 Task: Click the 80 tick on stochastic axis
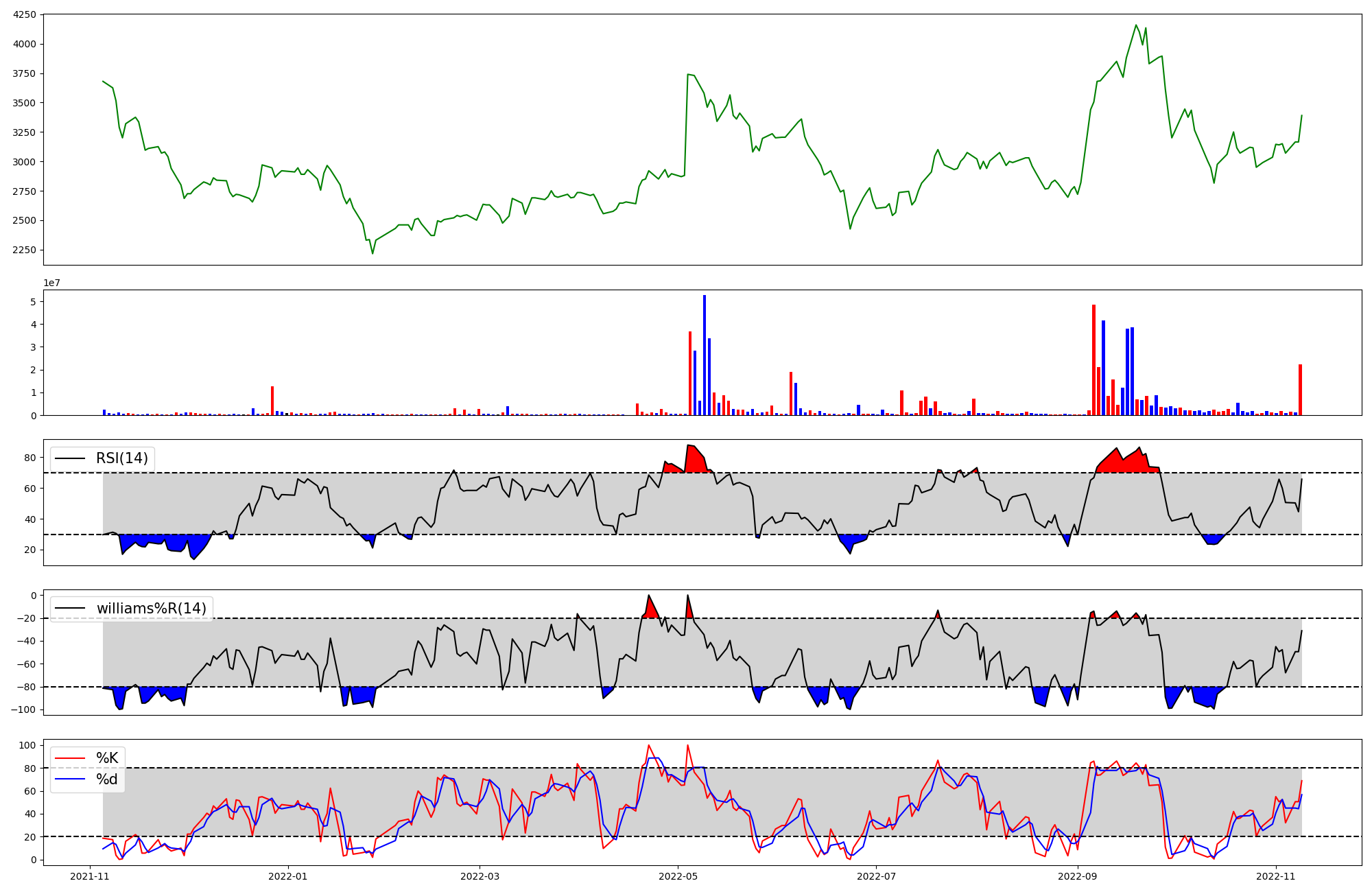[x=30, y=768]
